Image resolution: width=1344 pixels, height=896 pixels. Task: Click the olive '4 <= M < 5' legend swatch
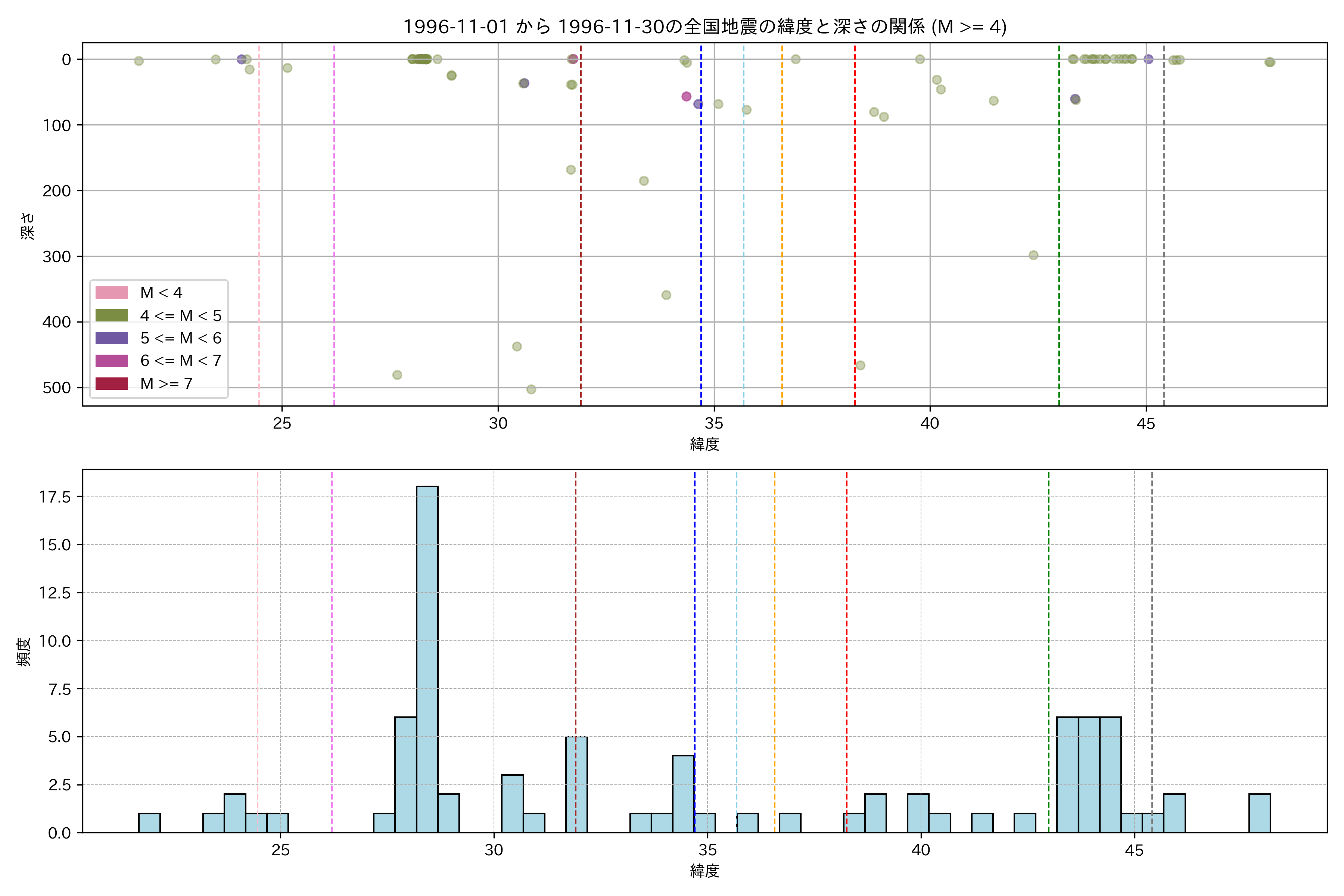(x=111, y=315)
